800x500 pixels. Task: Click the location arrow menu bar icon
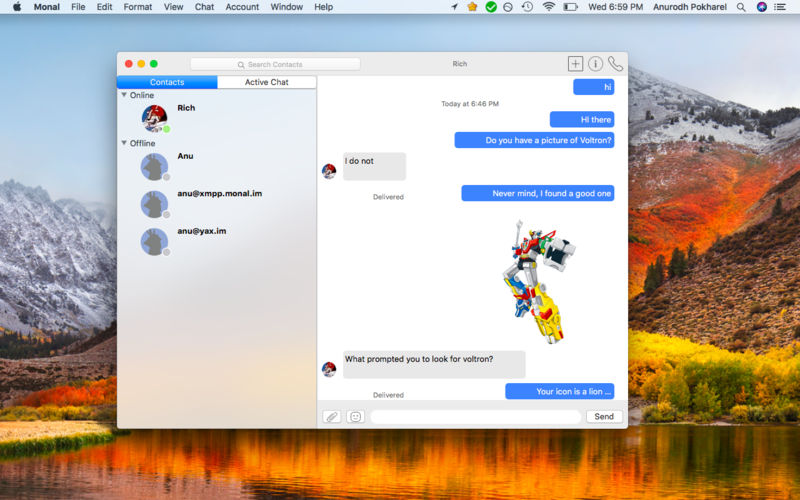click(454, 7)
